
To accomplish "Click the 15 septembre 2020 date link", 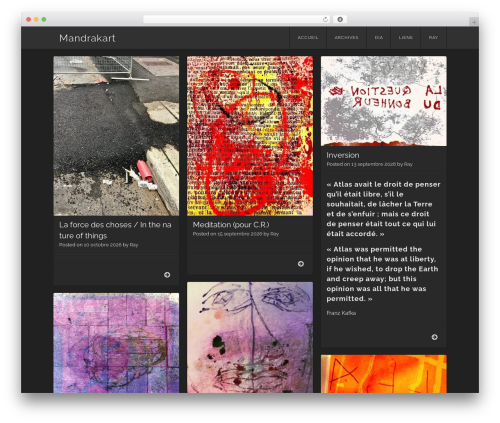I will 240,234.
